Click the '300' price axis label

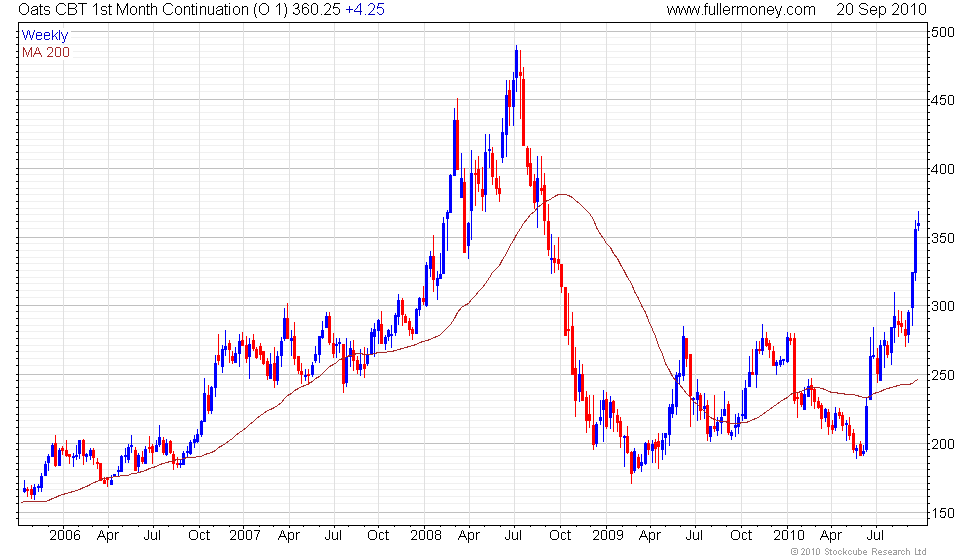click(942, 306)
